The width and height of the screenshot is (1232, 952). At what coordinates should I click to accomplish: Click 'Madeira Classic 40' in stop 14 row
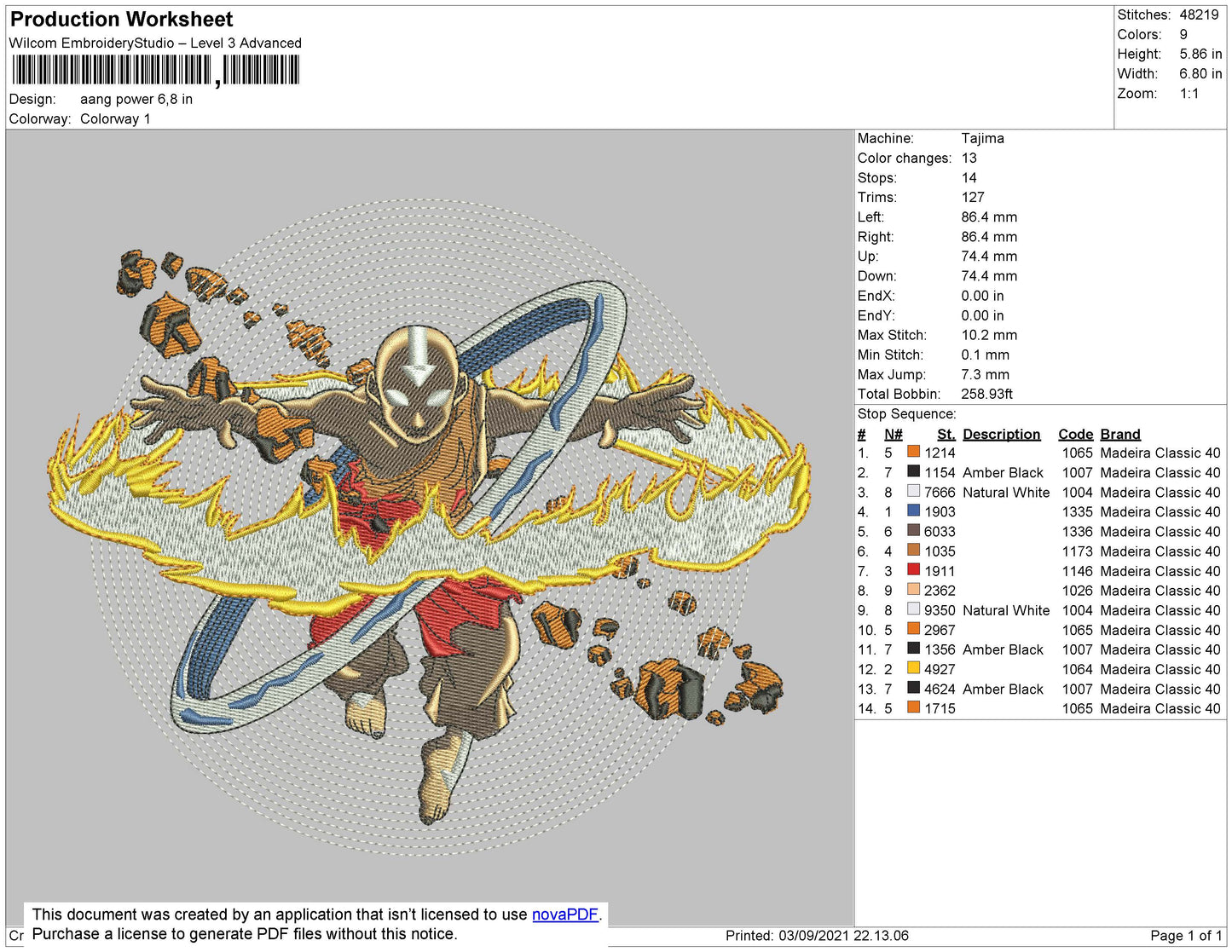[1160, 708]
